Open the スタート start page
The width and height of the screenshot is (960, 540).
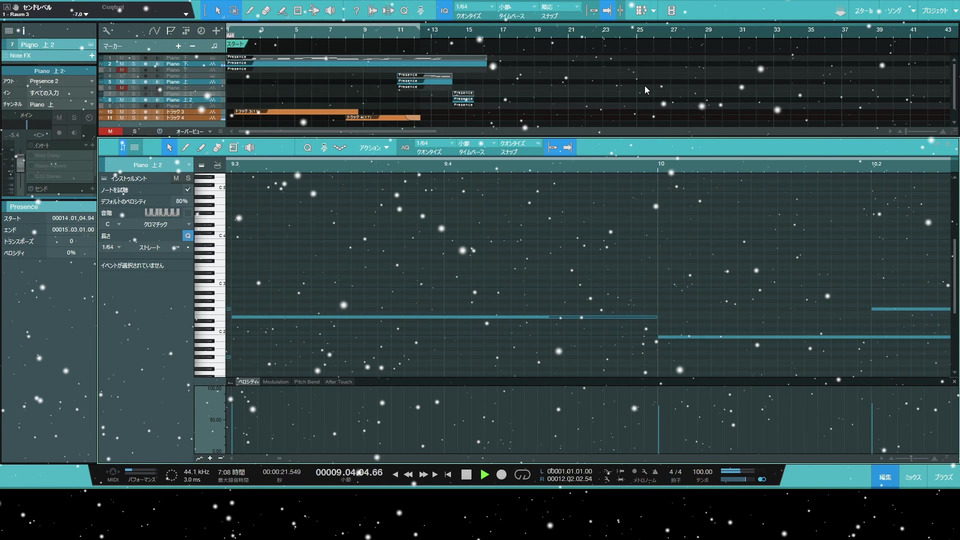864,11
